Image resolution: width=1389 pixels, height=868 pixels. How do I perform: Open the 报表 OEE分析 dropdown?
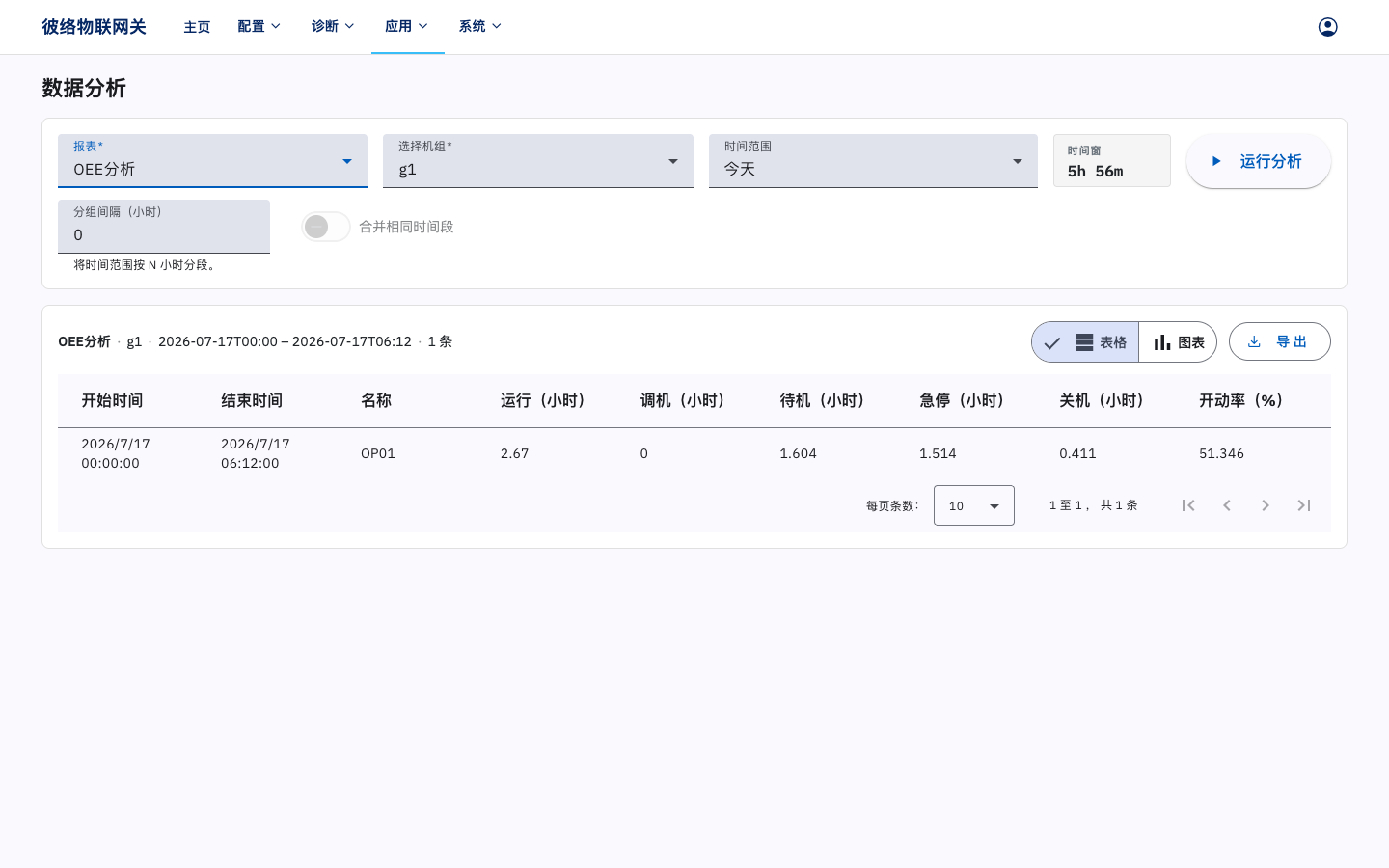(212, 161)
